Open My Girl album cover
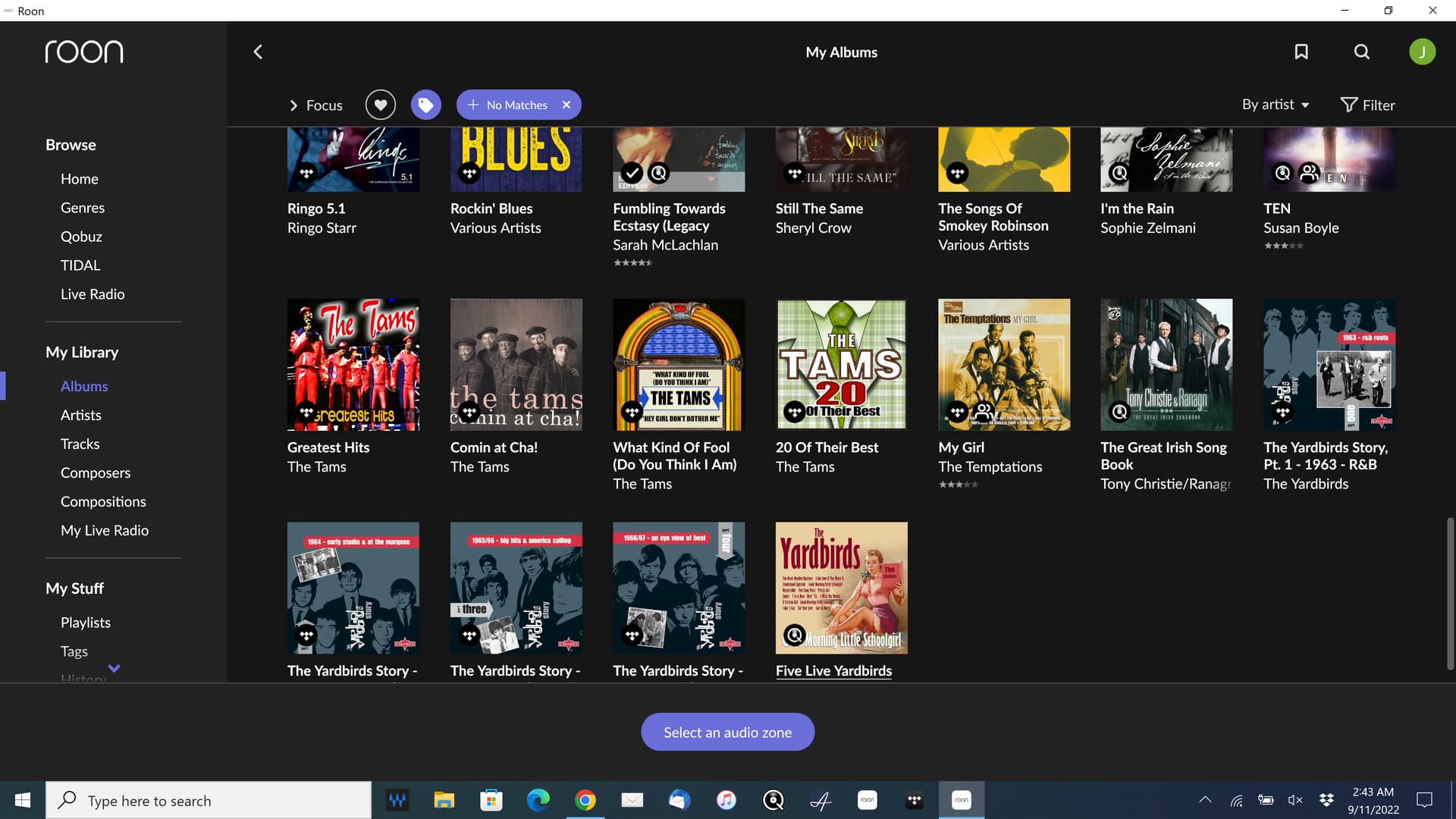This screenshot has height=819, width=1456. 1004,365
